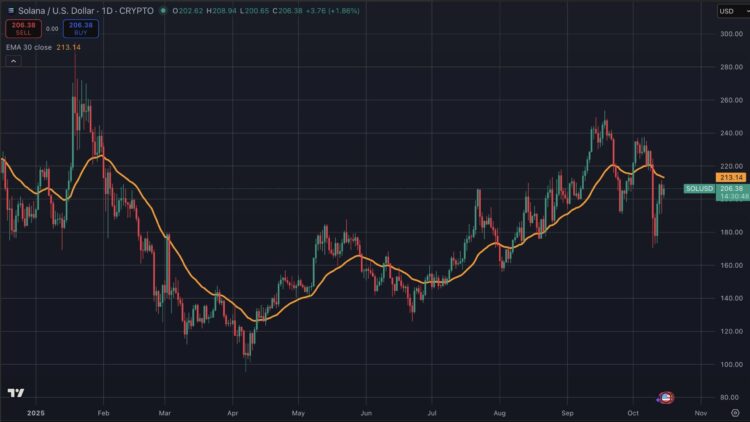
Task: Click the green 206.38 current price label
Action: point(732,188)
